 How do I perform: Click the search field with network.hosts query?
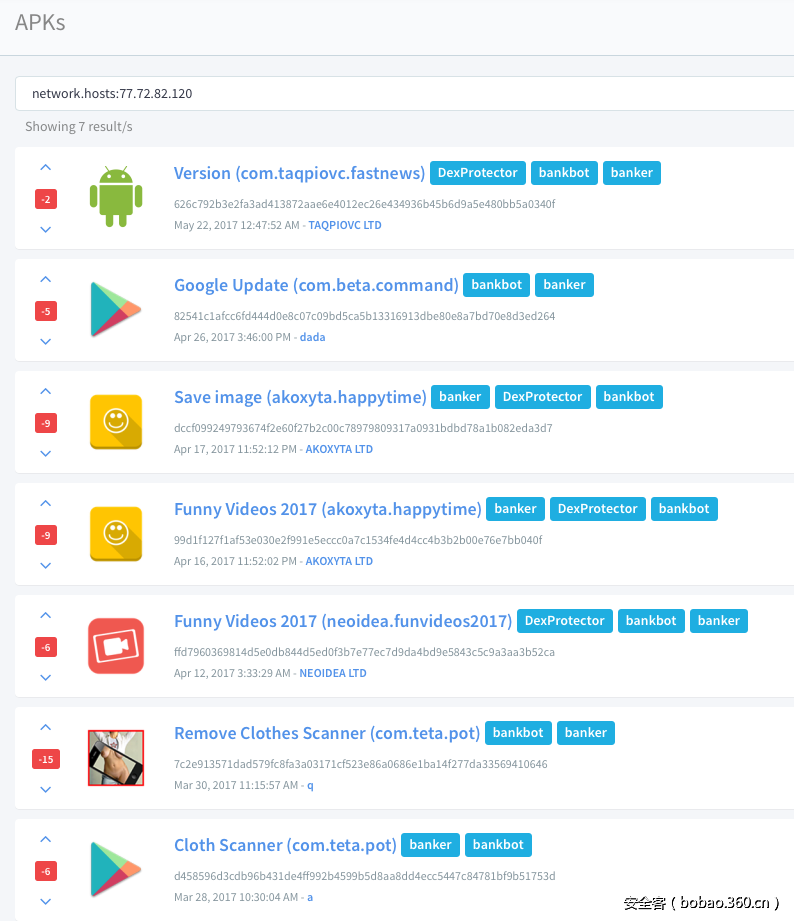pyautogui.click(x=400, y=94)
